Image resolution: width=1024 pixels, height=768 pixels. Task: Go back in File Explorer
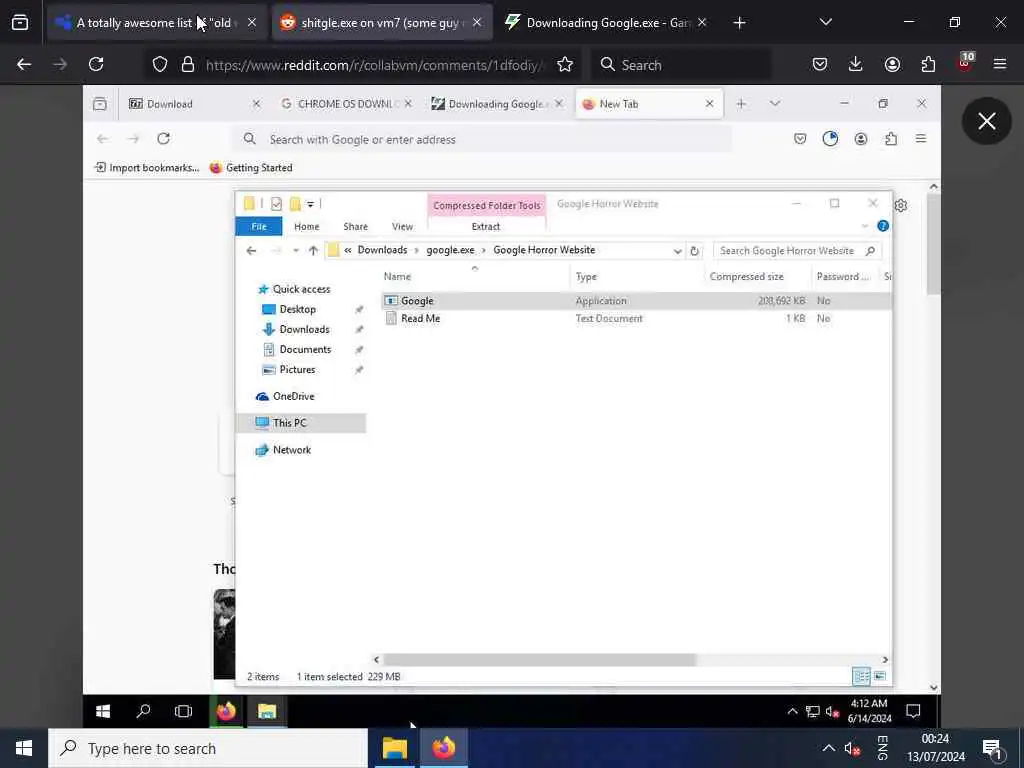[x=251, y=251]
